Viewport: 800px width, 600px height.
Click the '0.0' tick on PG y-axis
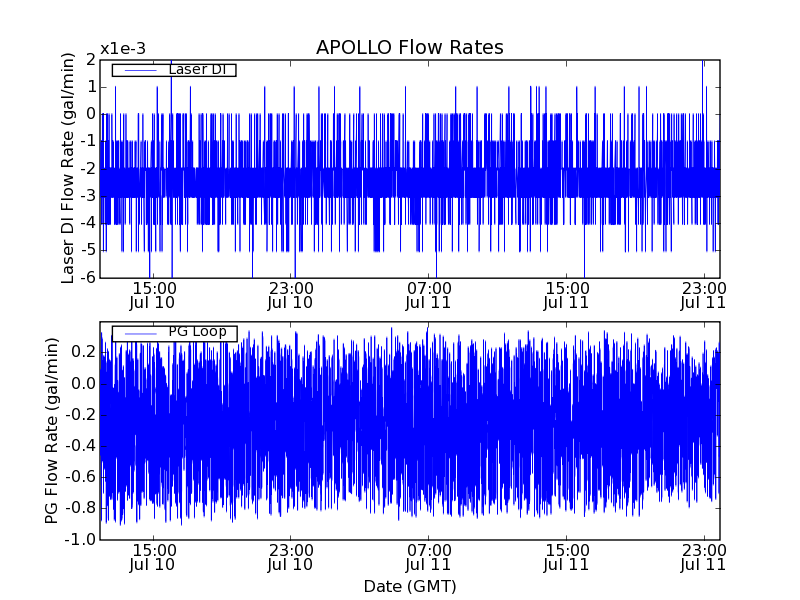point(84,384)
